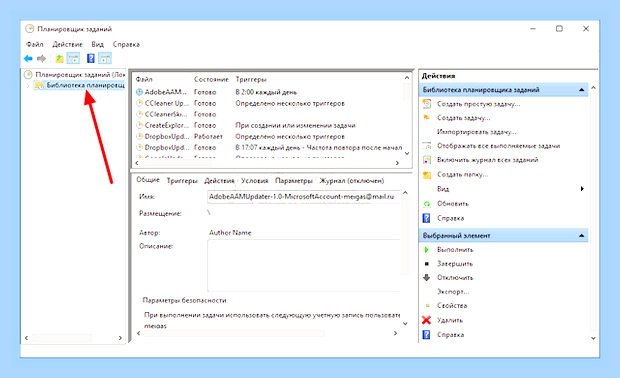This screenshot has width=620, height=378.
Task: Select the CCleaner Up... task row
Action: click(x=269, y=103)
